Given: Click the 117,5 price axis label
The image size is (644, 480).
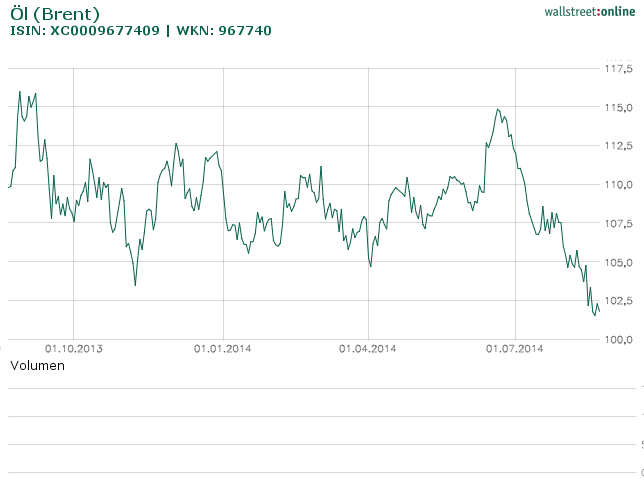Looking at the screenshot, I should point(617,69).
